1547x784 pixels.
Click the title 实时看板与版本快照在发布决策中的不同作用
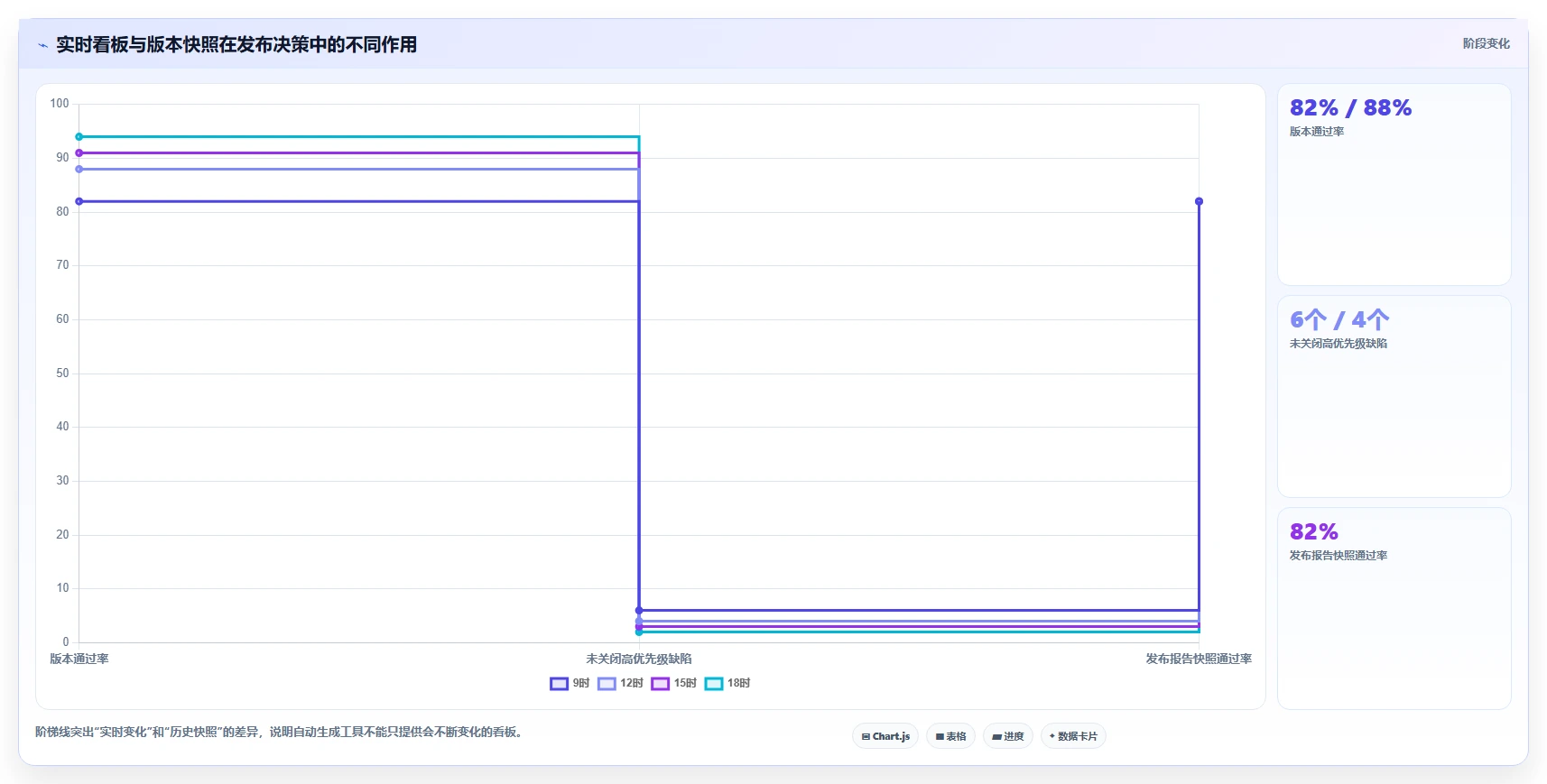point(236,45)
